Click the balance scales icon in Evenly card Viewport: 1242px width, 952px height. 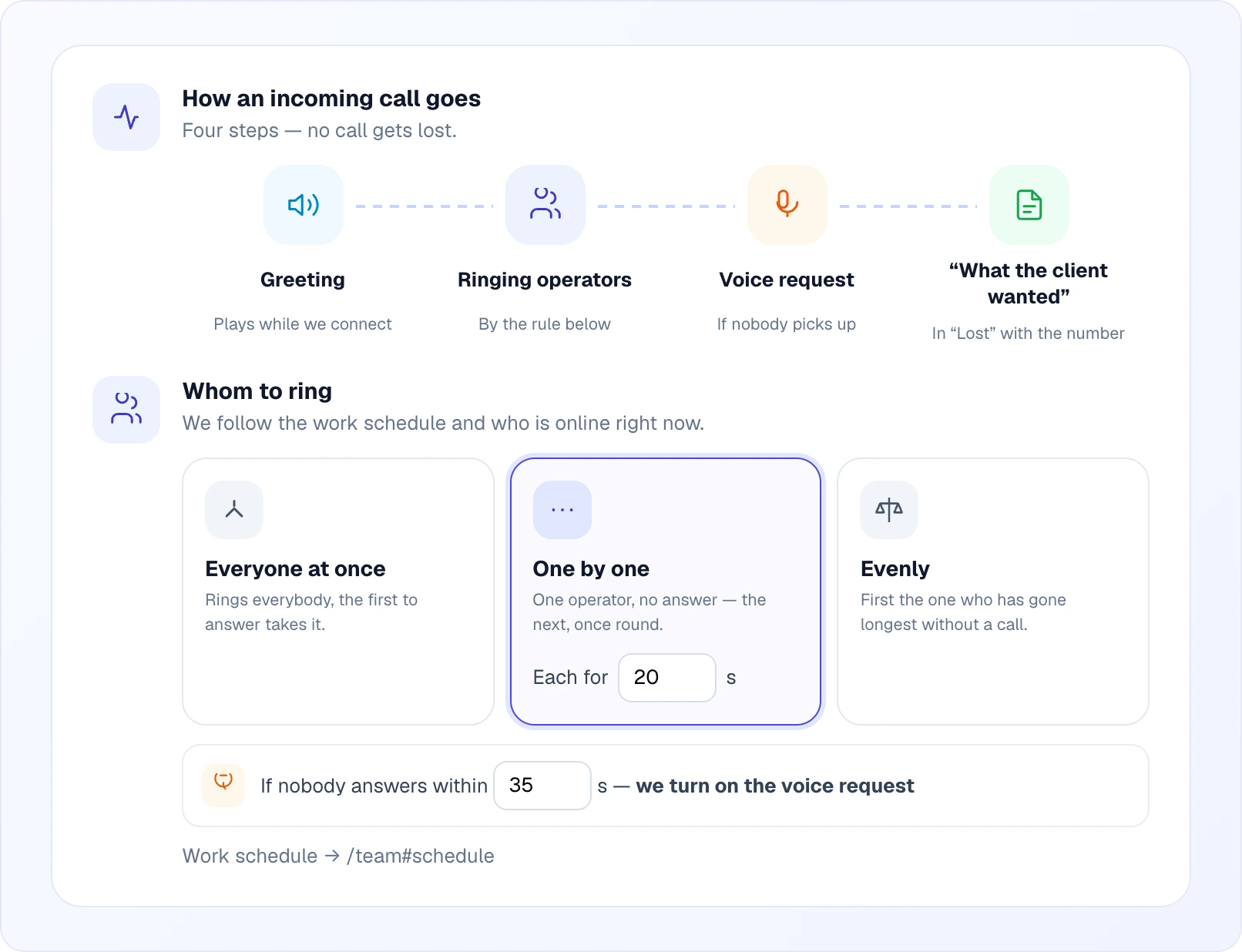click(889, 510)
